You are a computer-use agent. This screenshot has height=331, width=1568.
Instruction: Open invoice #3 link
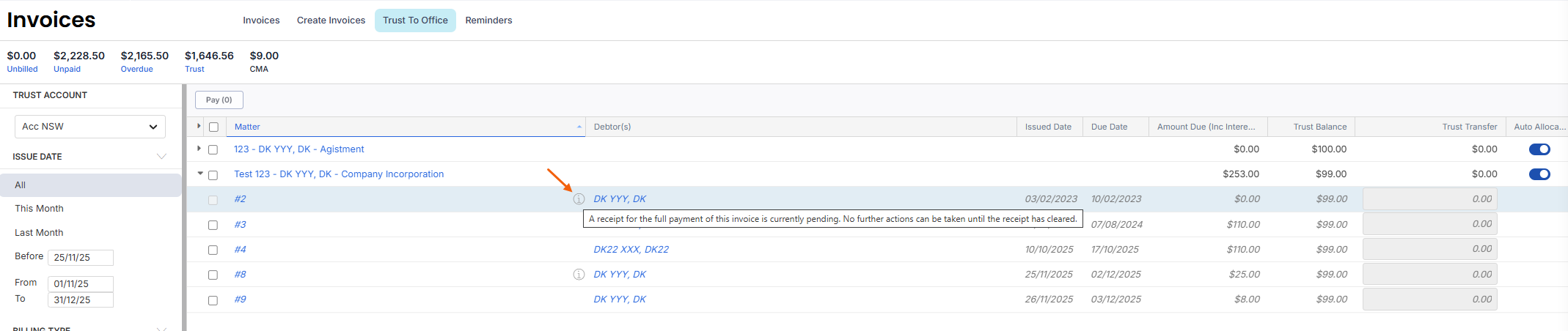[x=240, y=225]
